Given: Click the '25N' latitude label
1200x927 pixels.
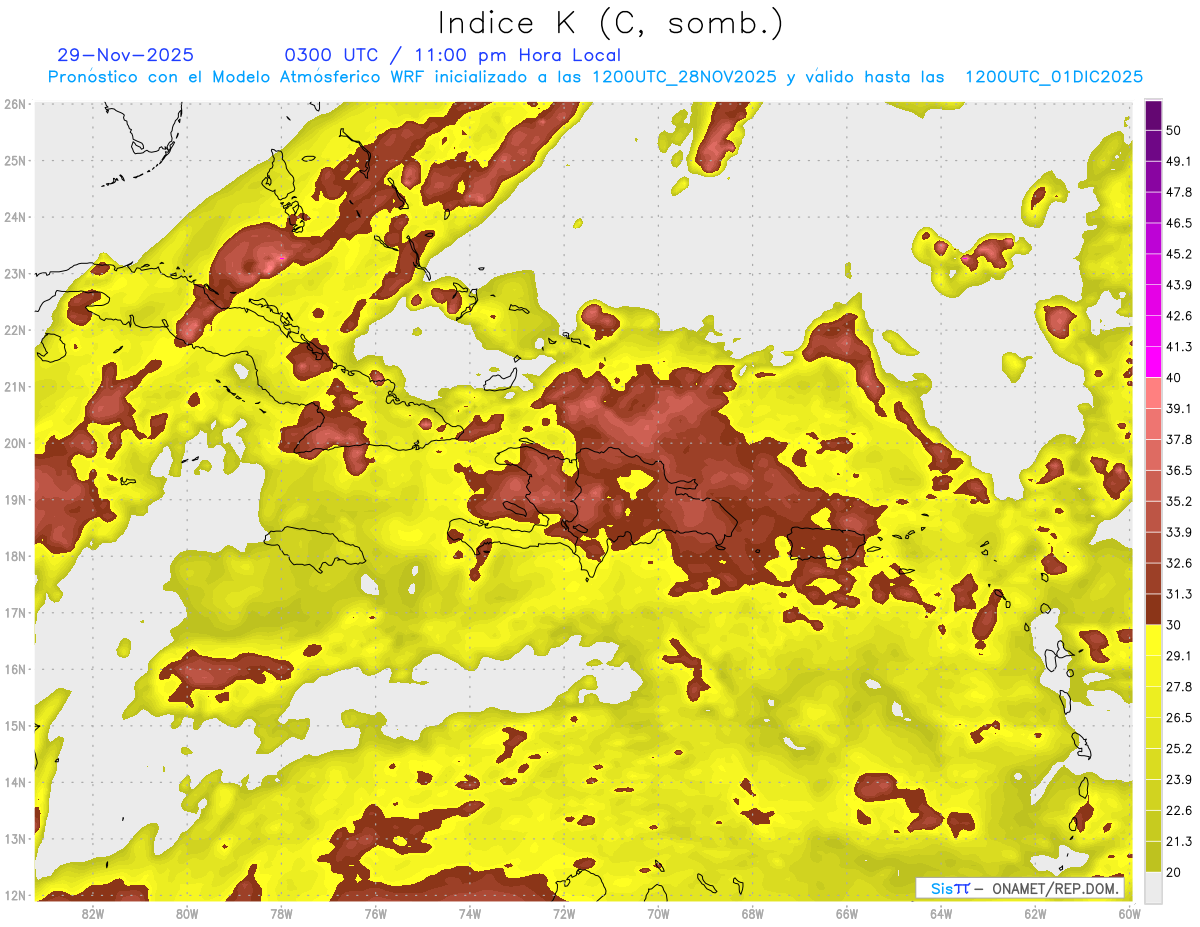Looking at the screenshot, I should tap(15, 160).
